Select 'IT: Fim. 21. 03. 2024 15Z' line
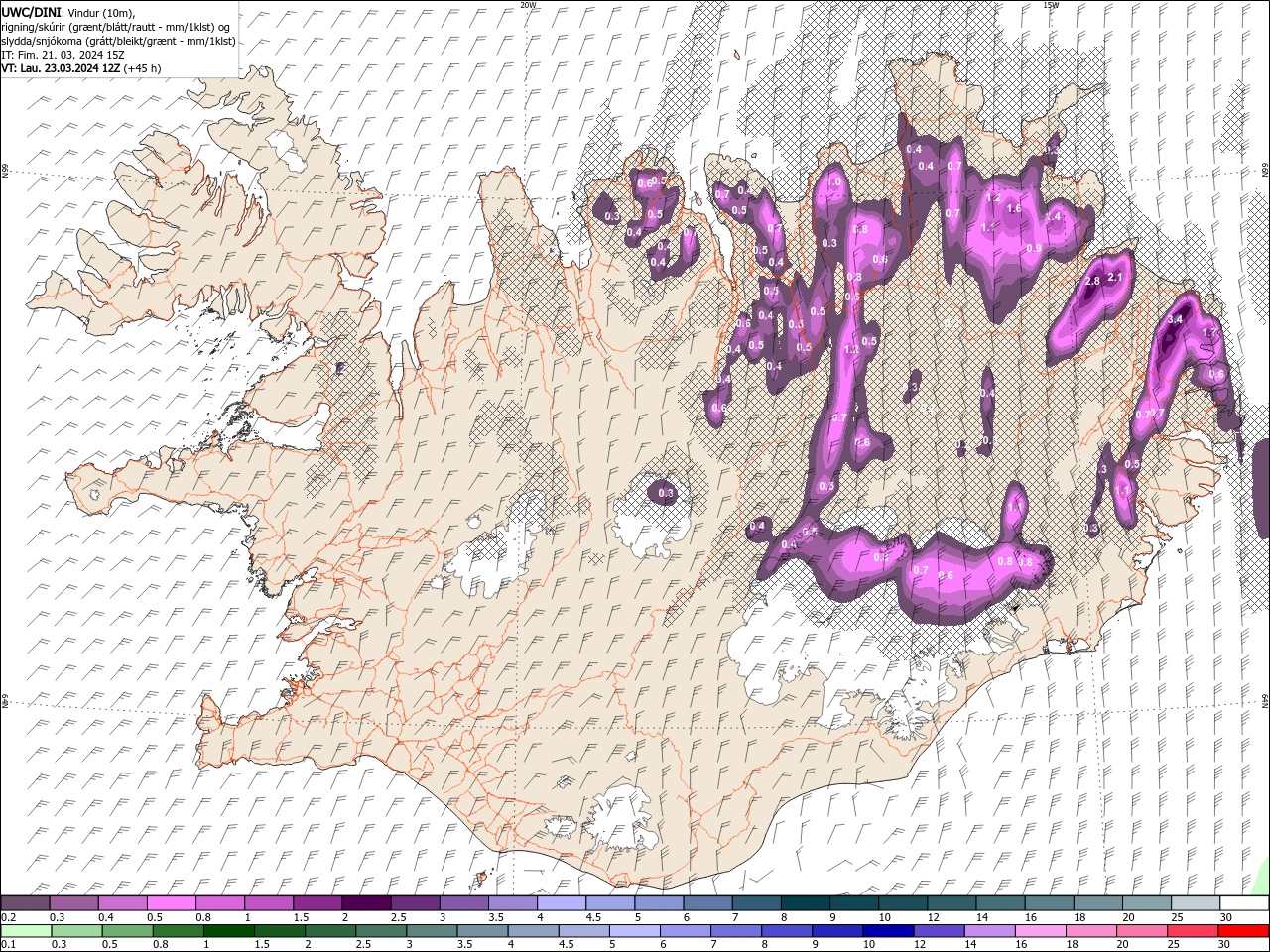The image size is (1270, 952). pyautogui.click(x=63, y=55)
